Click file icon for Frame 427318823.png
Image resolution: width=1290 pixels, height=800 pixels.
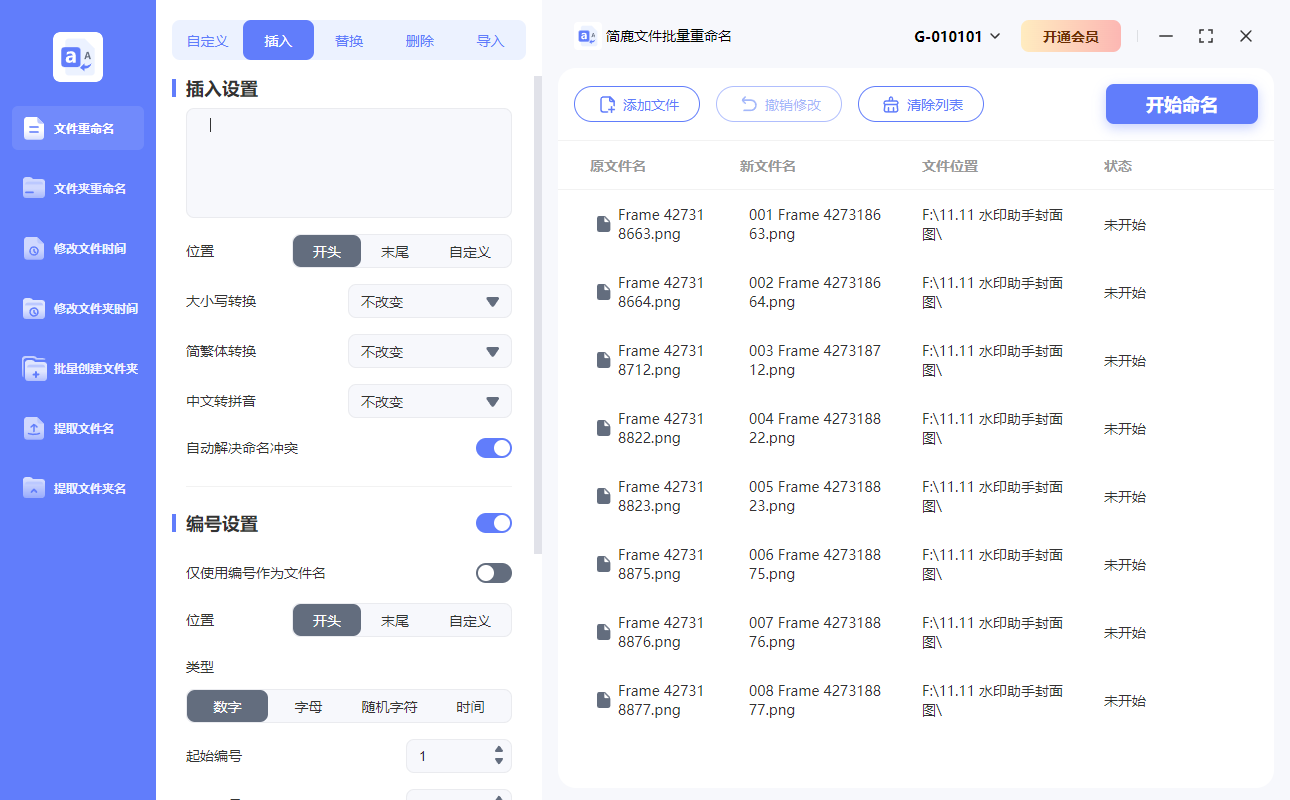click(x=603, y=496)
